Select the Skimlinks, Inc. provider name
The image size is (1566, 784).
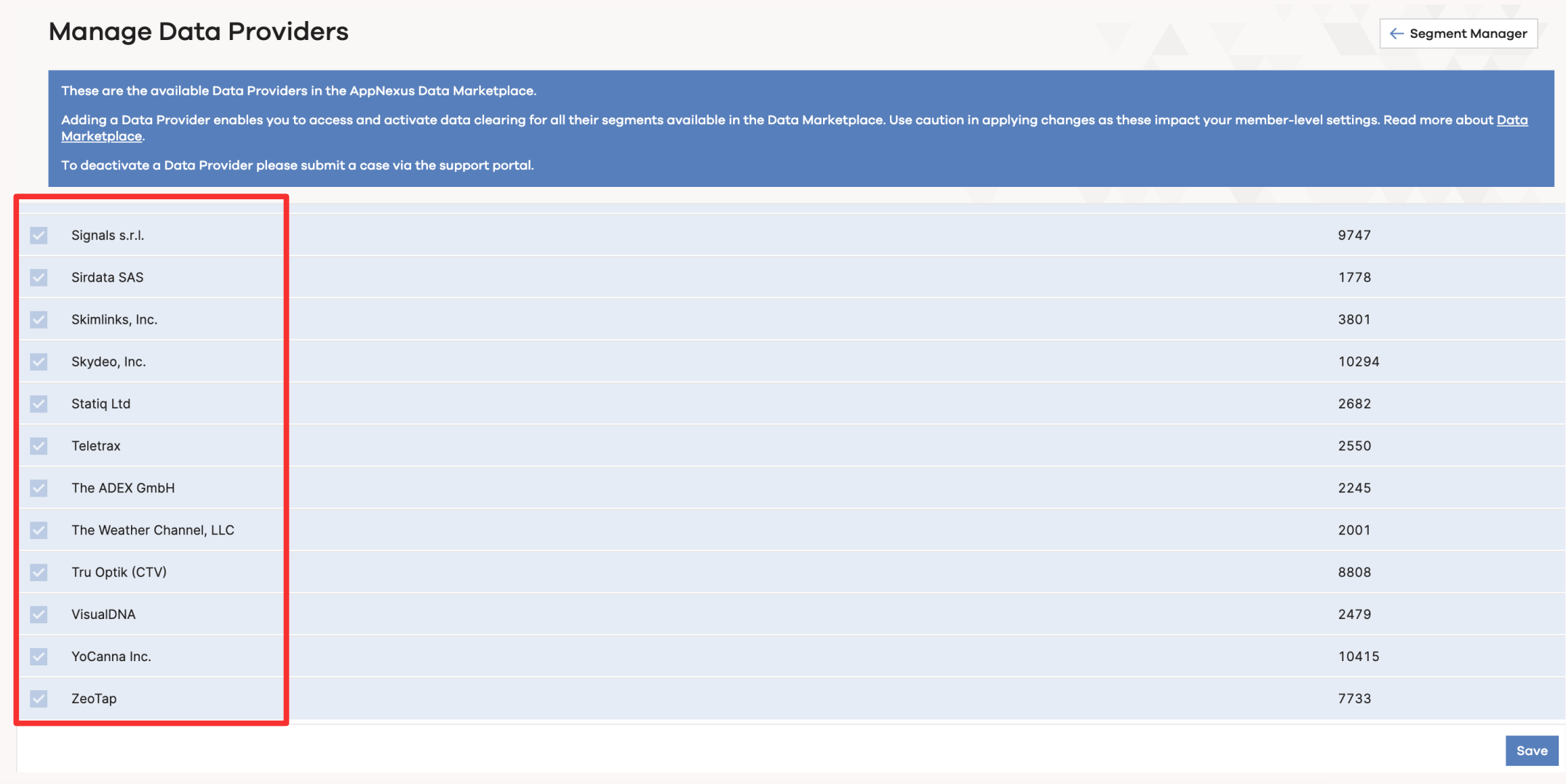click(x=114, y=319)
